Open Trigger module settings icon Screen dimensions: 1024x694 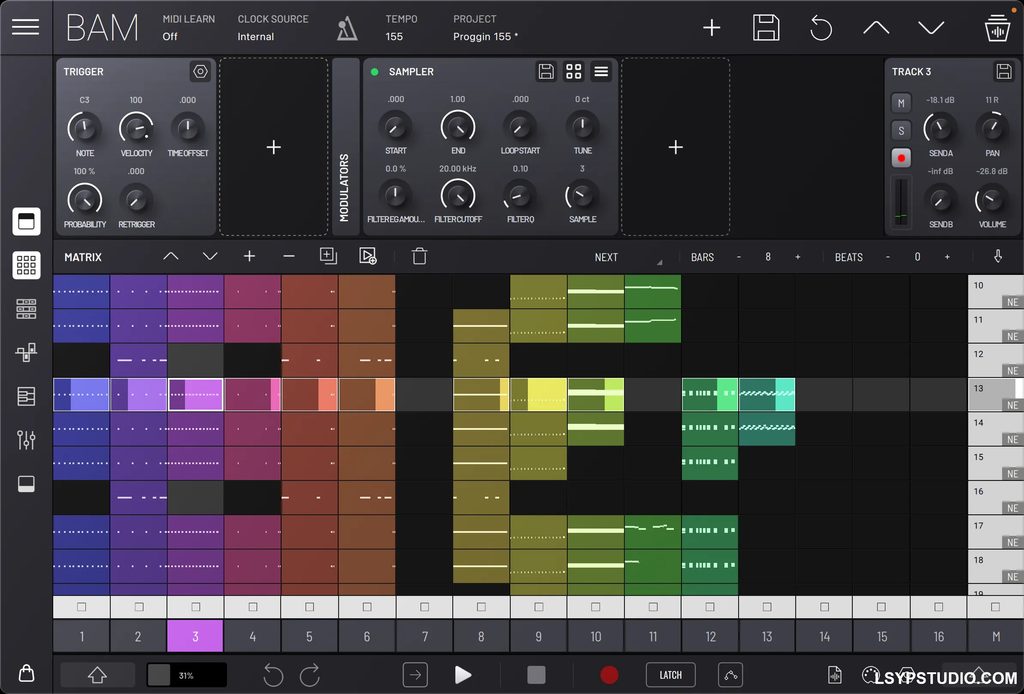[x=200, y=71]
